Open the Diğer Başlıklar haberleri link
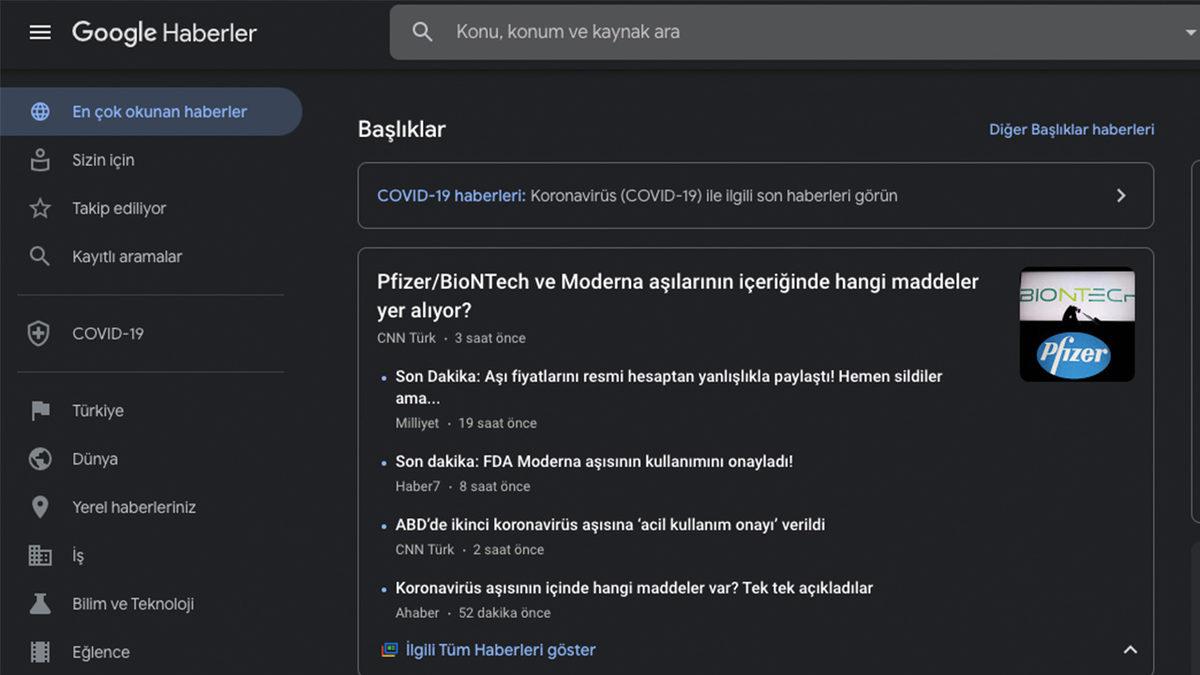Viewport: 1200px width, 675px height. click(x=1071, y=129)
